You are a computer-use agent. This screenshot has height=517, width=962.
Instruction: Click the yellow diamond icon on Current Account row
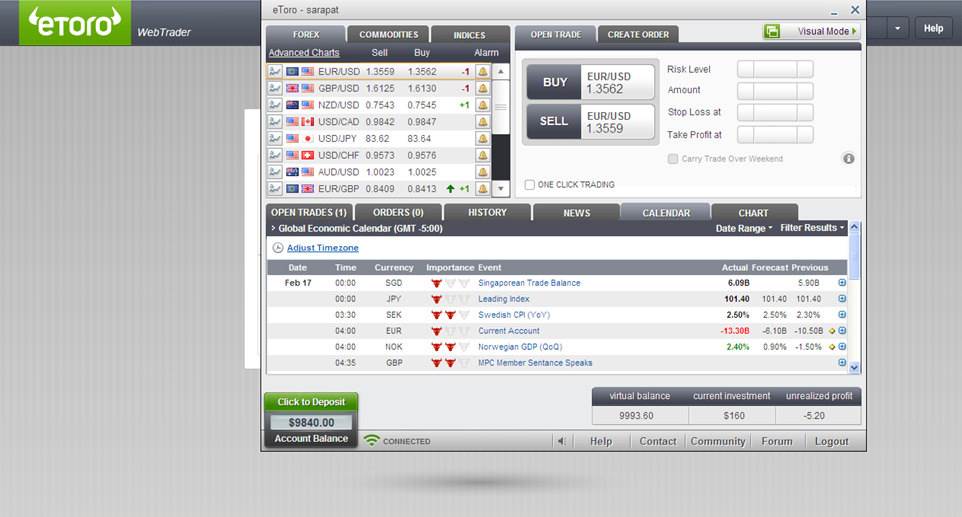[x=832, y=331]
